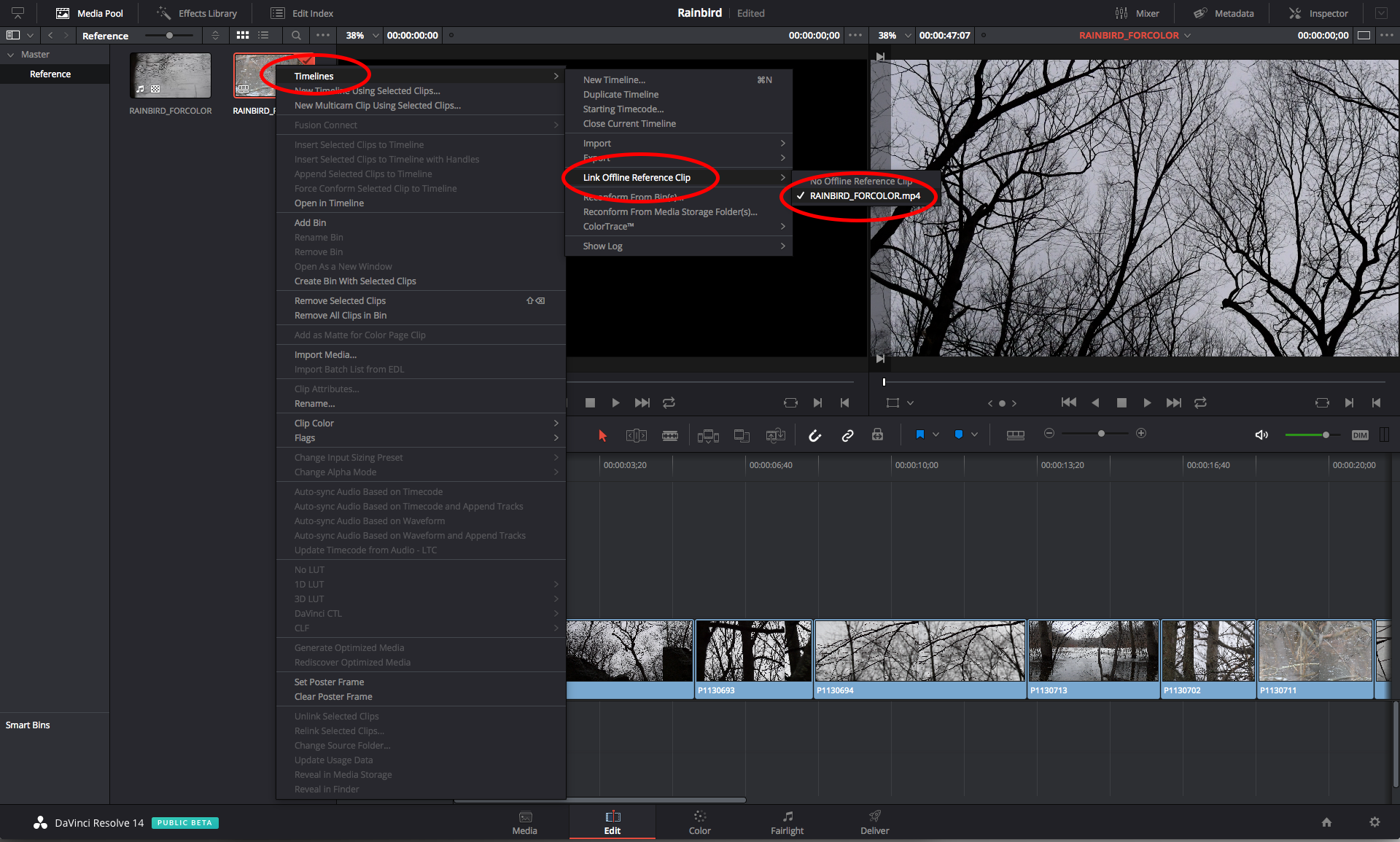Open the Fairlight page

pos(787,822)
